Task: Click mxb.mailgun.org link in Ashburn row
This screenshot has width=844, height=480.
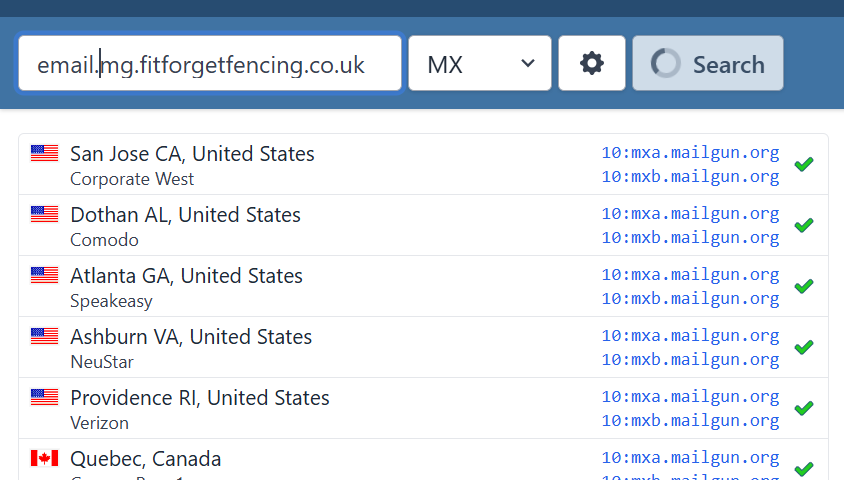Action: tap(690, 360)
